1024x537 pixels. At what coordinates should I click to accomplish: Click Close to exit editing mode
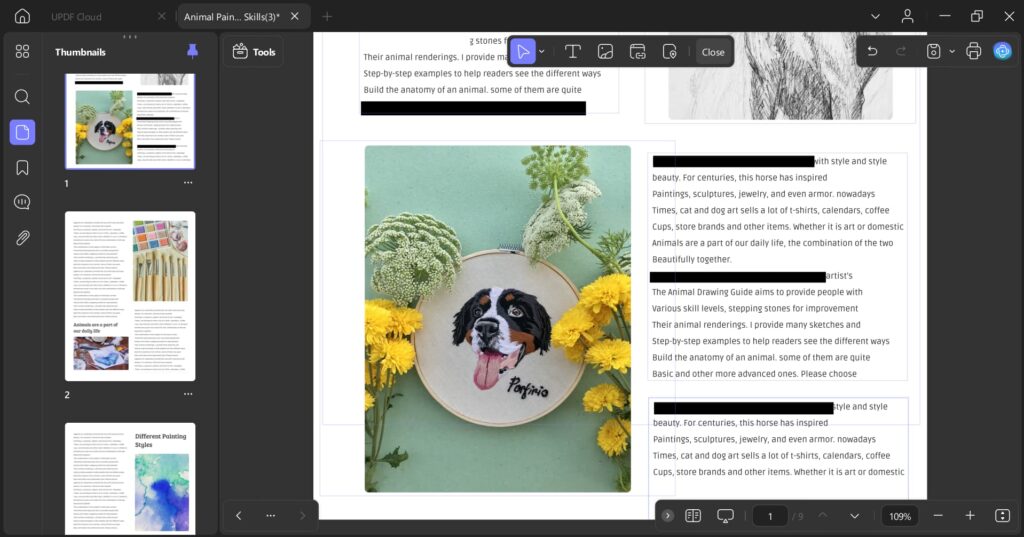(x=713, y=52)
